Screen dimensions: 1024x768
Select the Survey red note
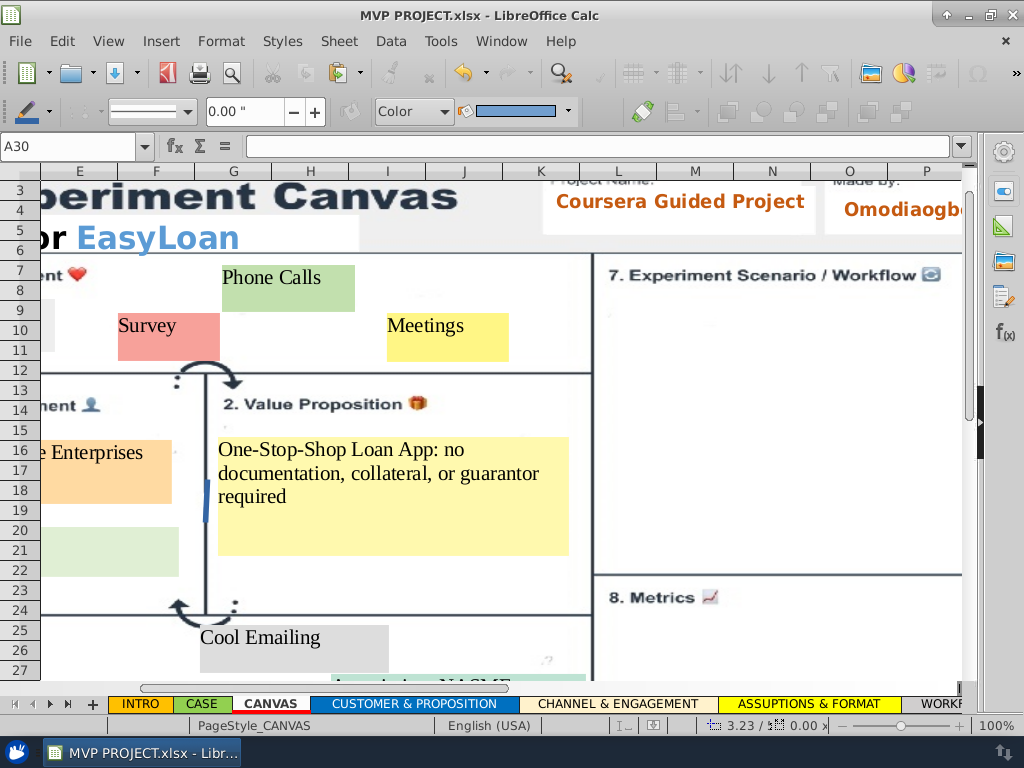coord(168,336)
